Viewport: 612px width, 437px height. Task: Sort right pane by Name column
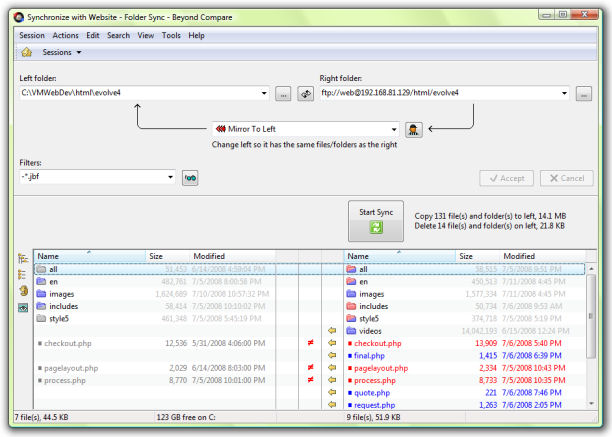[x=400, y=256]
